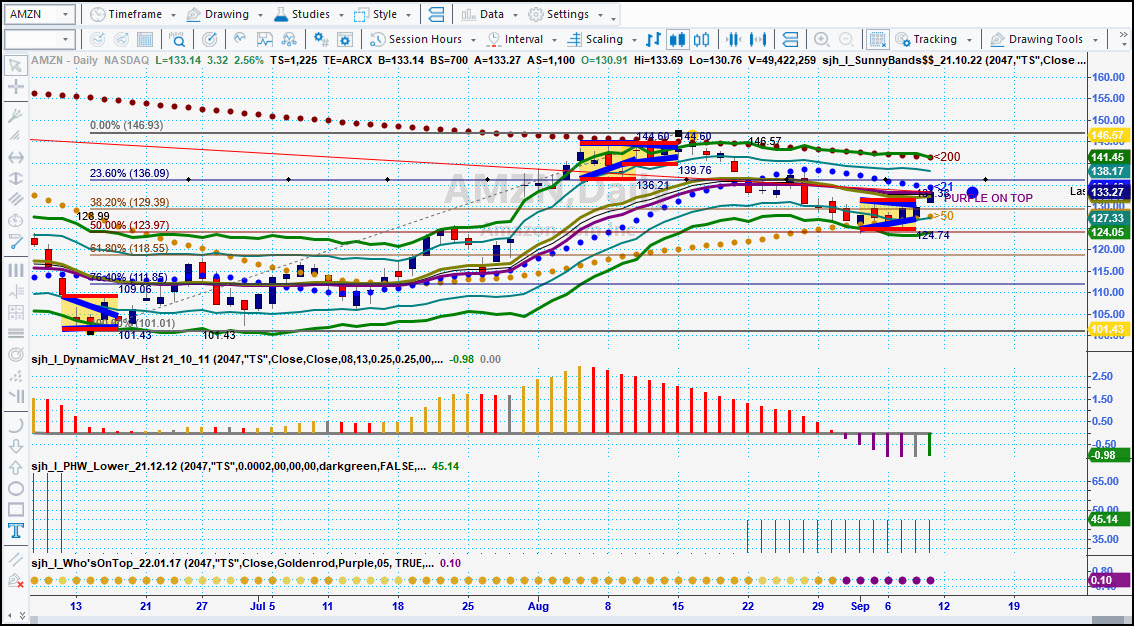Toggle the grid selection pointer mode
Viewport: 1134px width, 626px height.
pyautogui.click(x=877, y=39)
